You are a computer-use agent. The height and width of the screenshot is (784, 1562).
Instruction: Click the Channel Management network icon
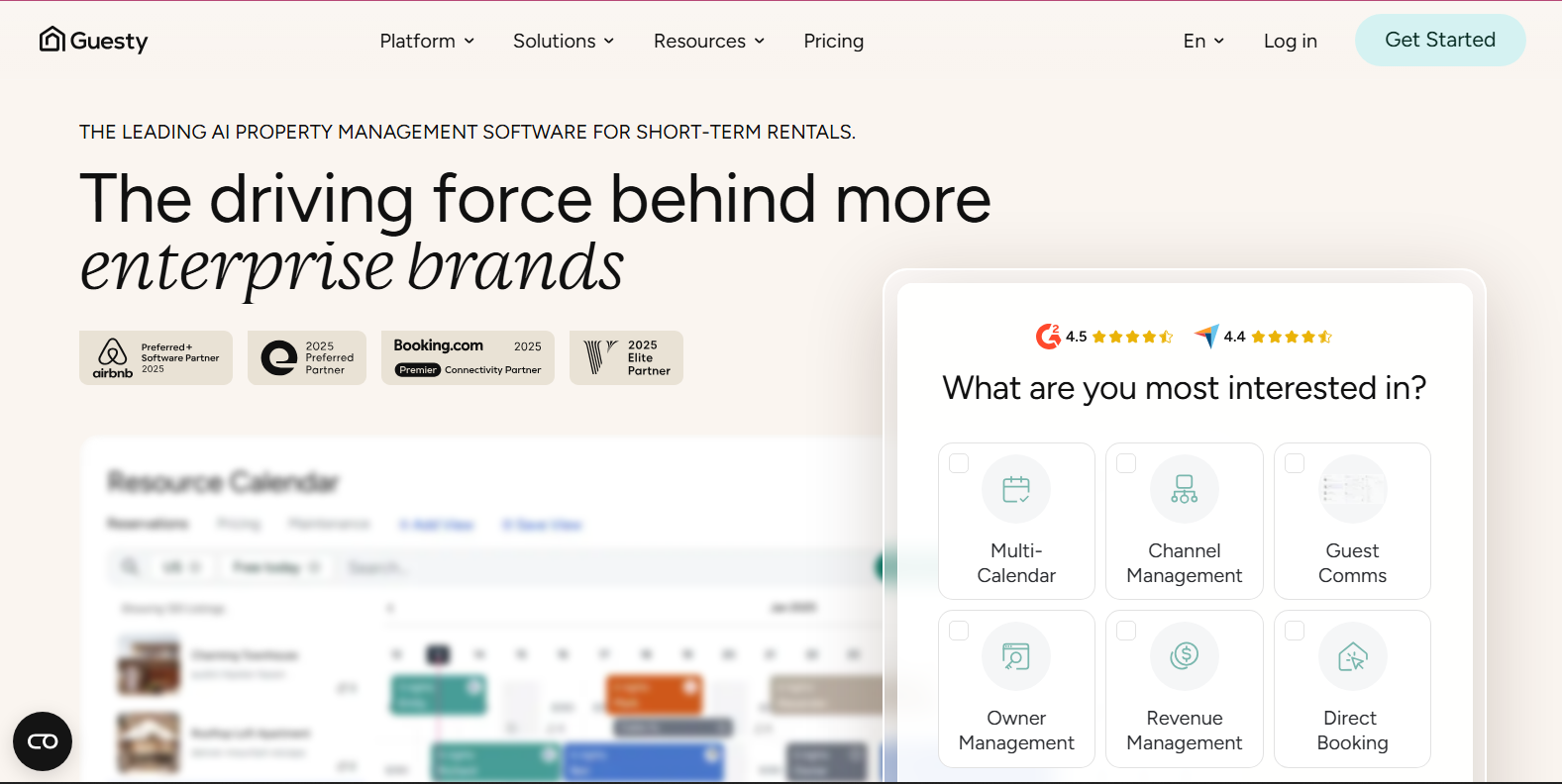1185,489
